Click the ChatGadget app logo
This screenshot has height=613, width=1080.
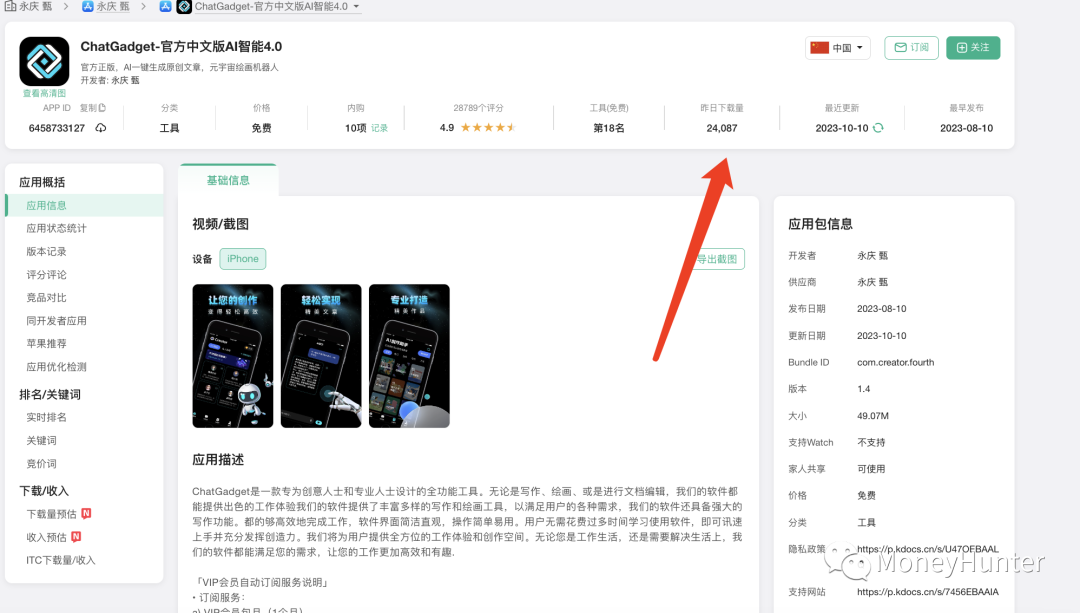pyautogui.click(x=43, y=62)
